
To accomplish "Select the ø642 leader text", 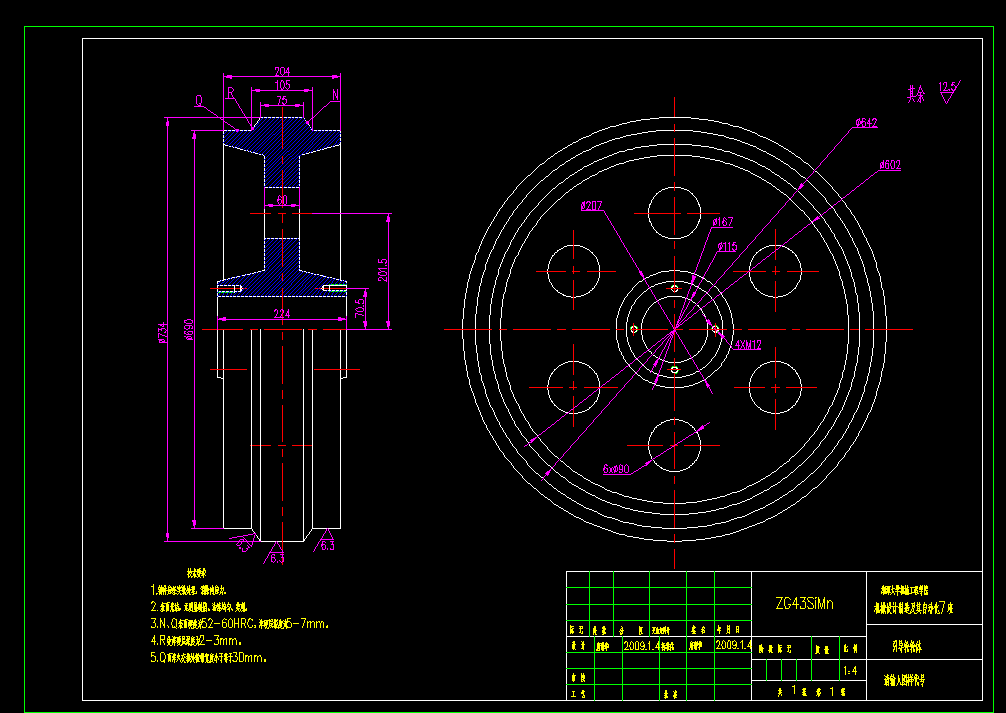I will (865, 123).
